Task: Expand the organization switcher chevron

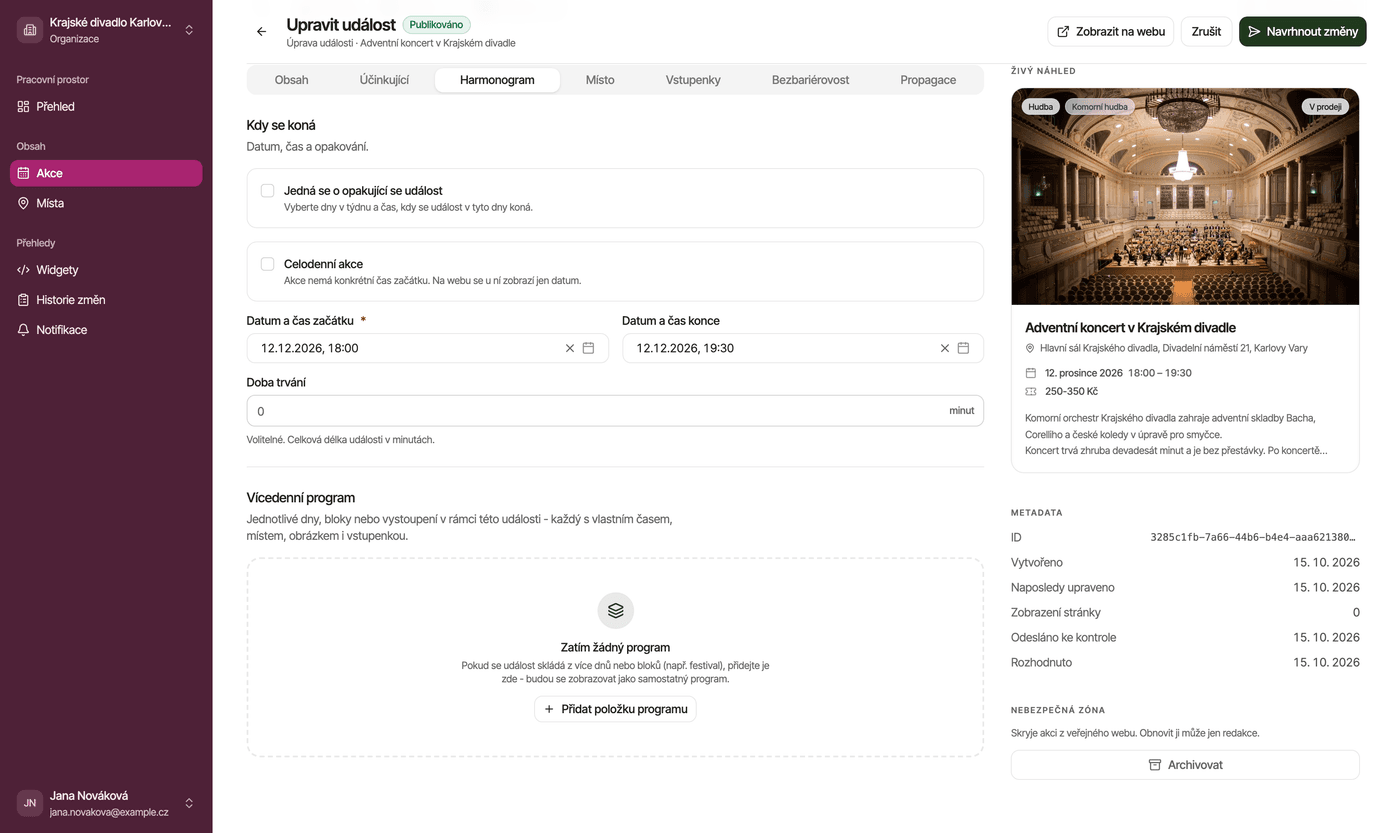Action: (x=189, y=30)
